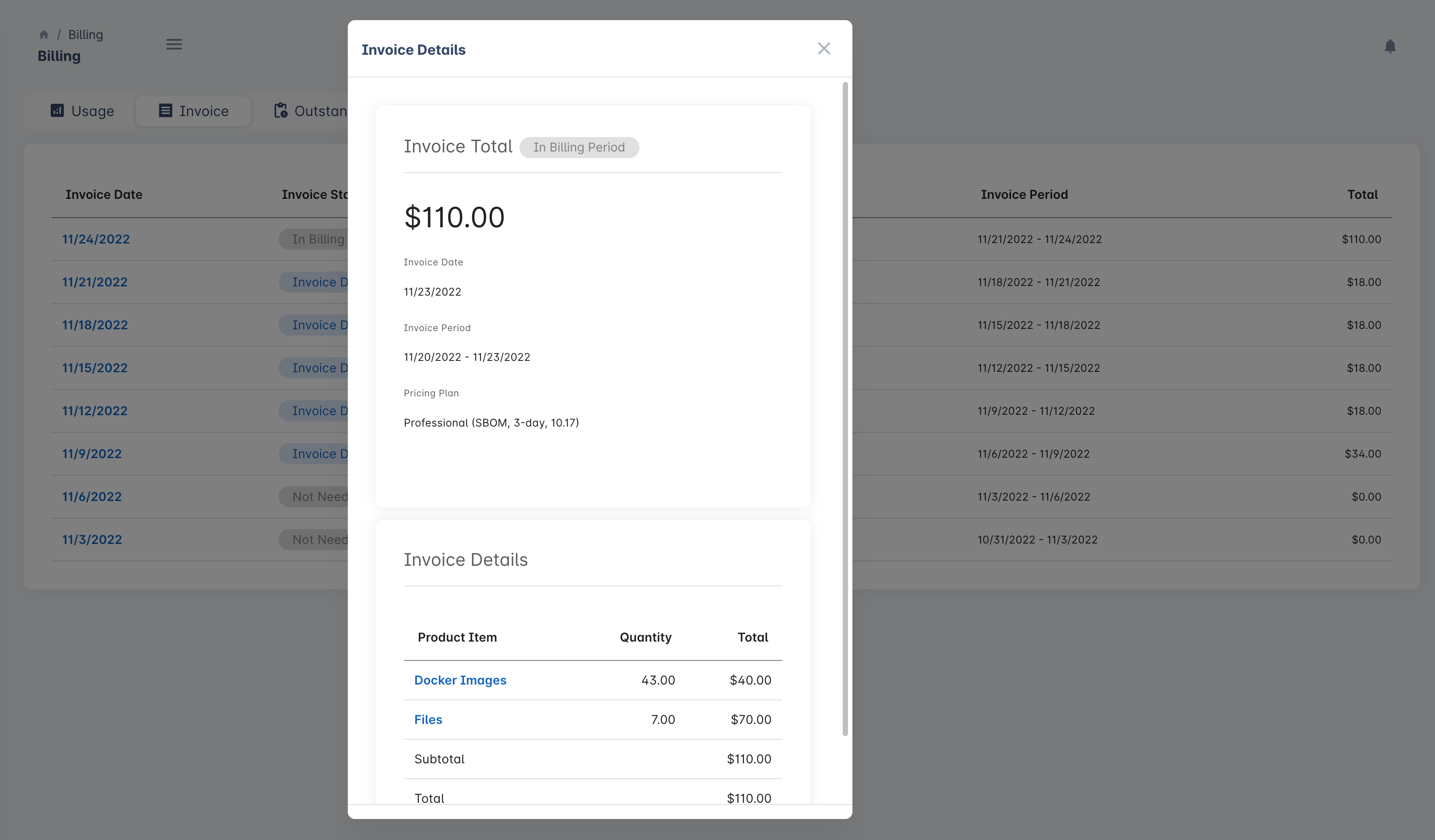Click the Outstanding tab clipboard icon

pos(281,110)
